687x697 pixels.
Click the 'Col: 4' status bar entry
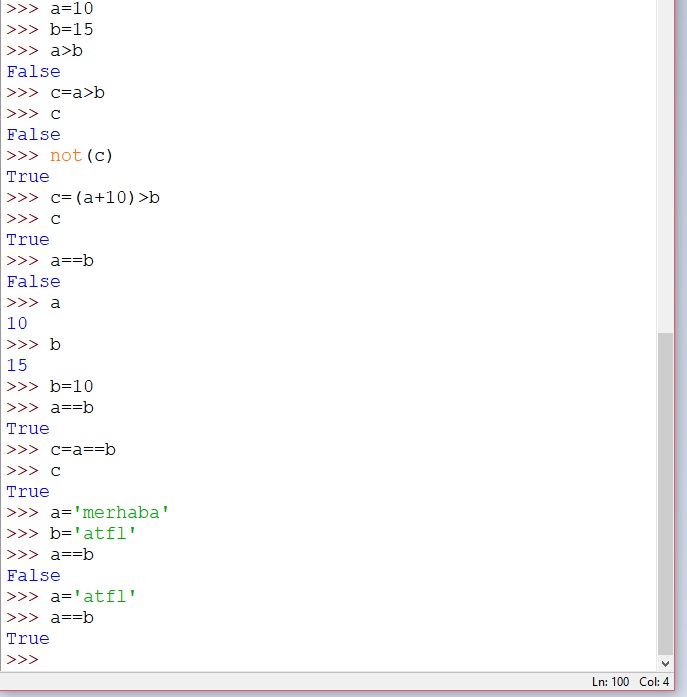point(654,682)
